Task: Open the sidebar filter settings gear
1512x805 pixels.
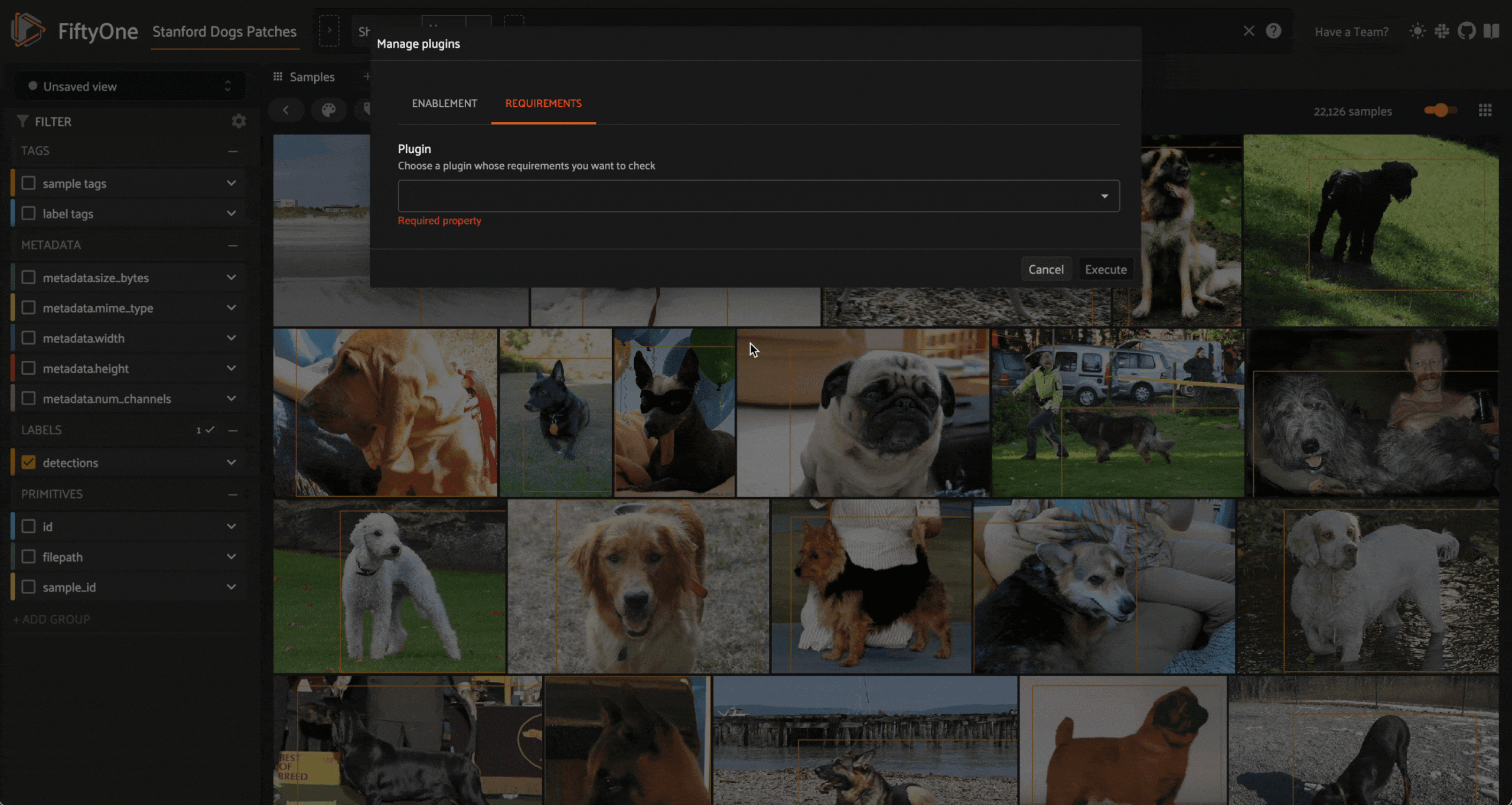Action: point(239,121)
